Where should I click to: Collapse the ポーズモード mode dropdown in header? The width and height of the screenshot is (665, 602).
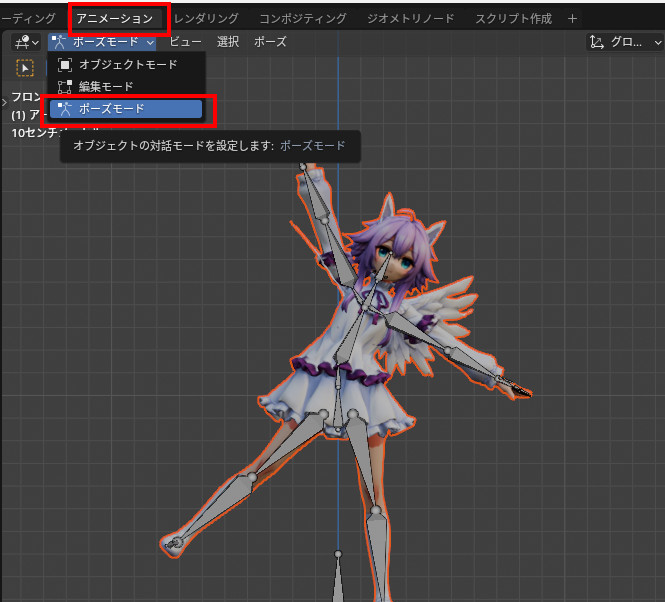pos(103,42)
